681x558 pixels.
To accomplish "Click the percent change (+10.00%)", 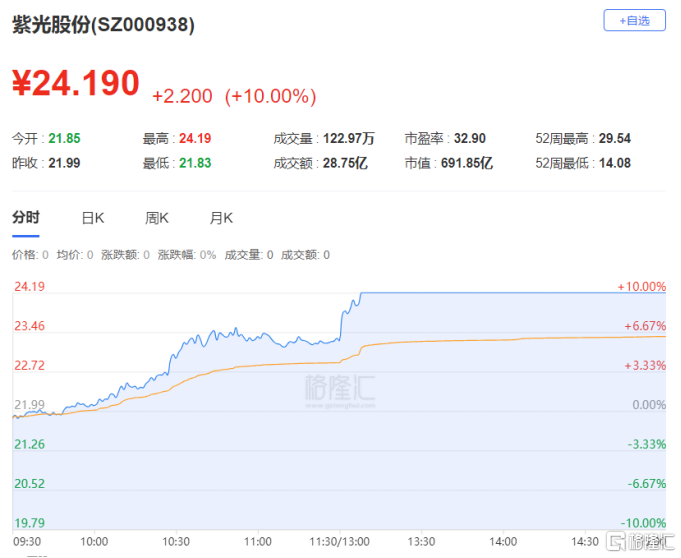I will point(271,96).
